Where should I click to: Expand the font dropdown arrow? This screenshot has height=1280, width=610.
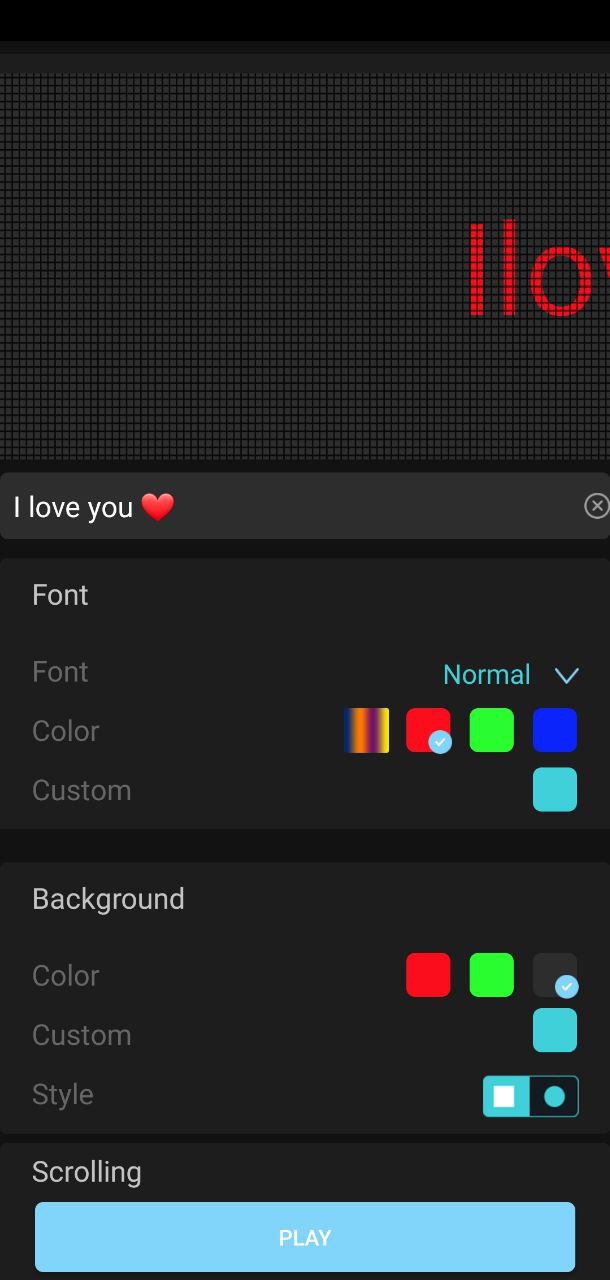pyautogui.click(x=566, y=676)
